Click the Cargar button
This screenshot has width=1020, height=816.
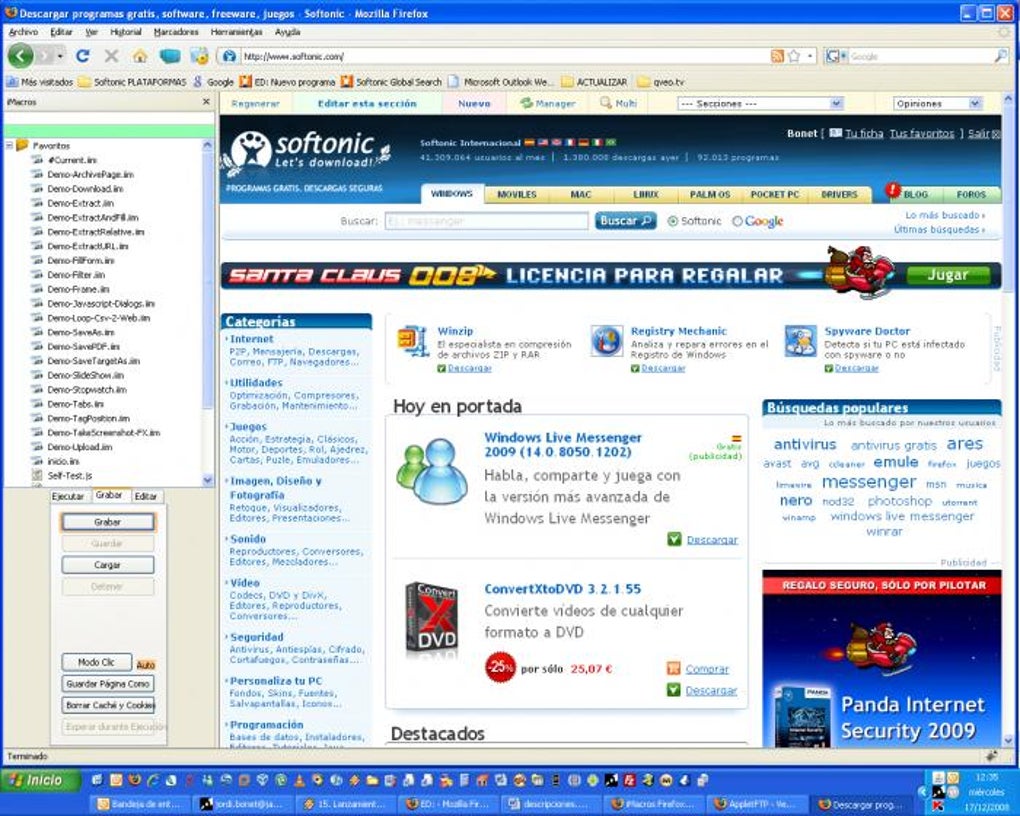click(x=107, y=565)
